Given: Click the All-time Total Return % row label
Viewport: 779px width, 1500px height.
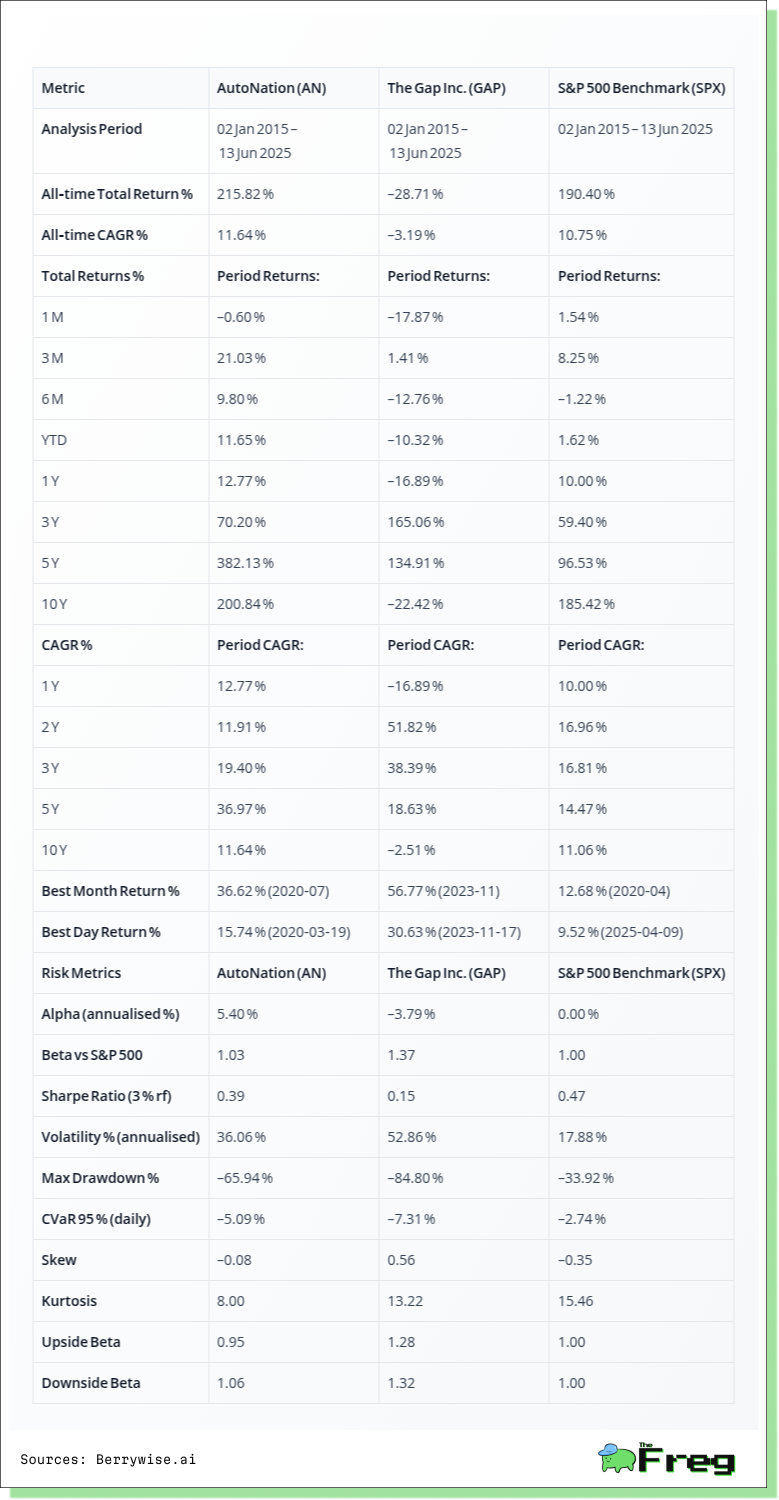Looking at the screenshot, I should [117, 194].
